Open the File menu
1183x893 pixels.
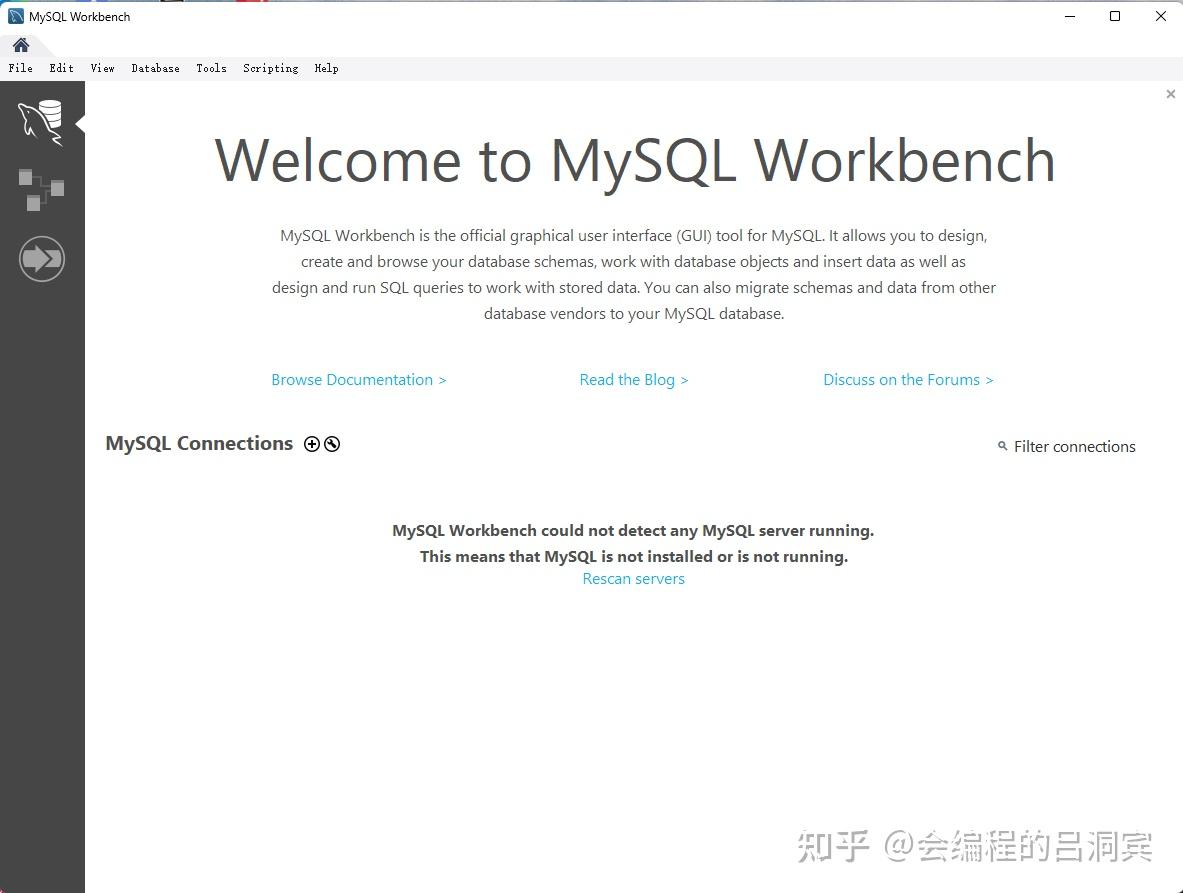tap(20, 68)
